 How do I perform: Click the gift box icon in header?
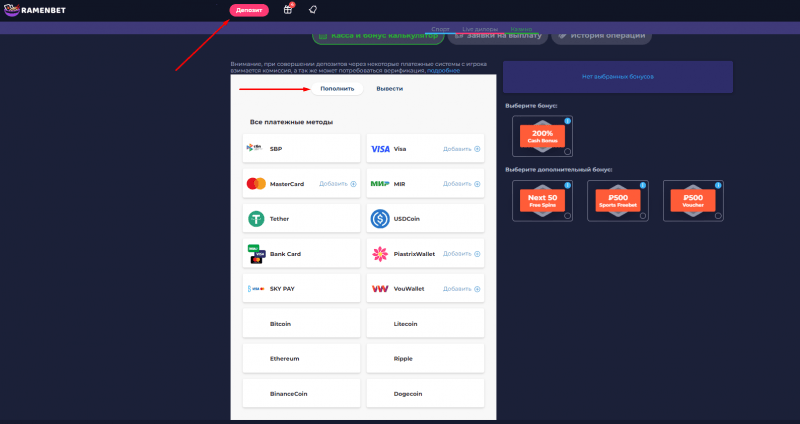(288, 10)
